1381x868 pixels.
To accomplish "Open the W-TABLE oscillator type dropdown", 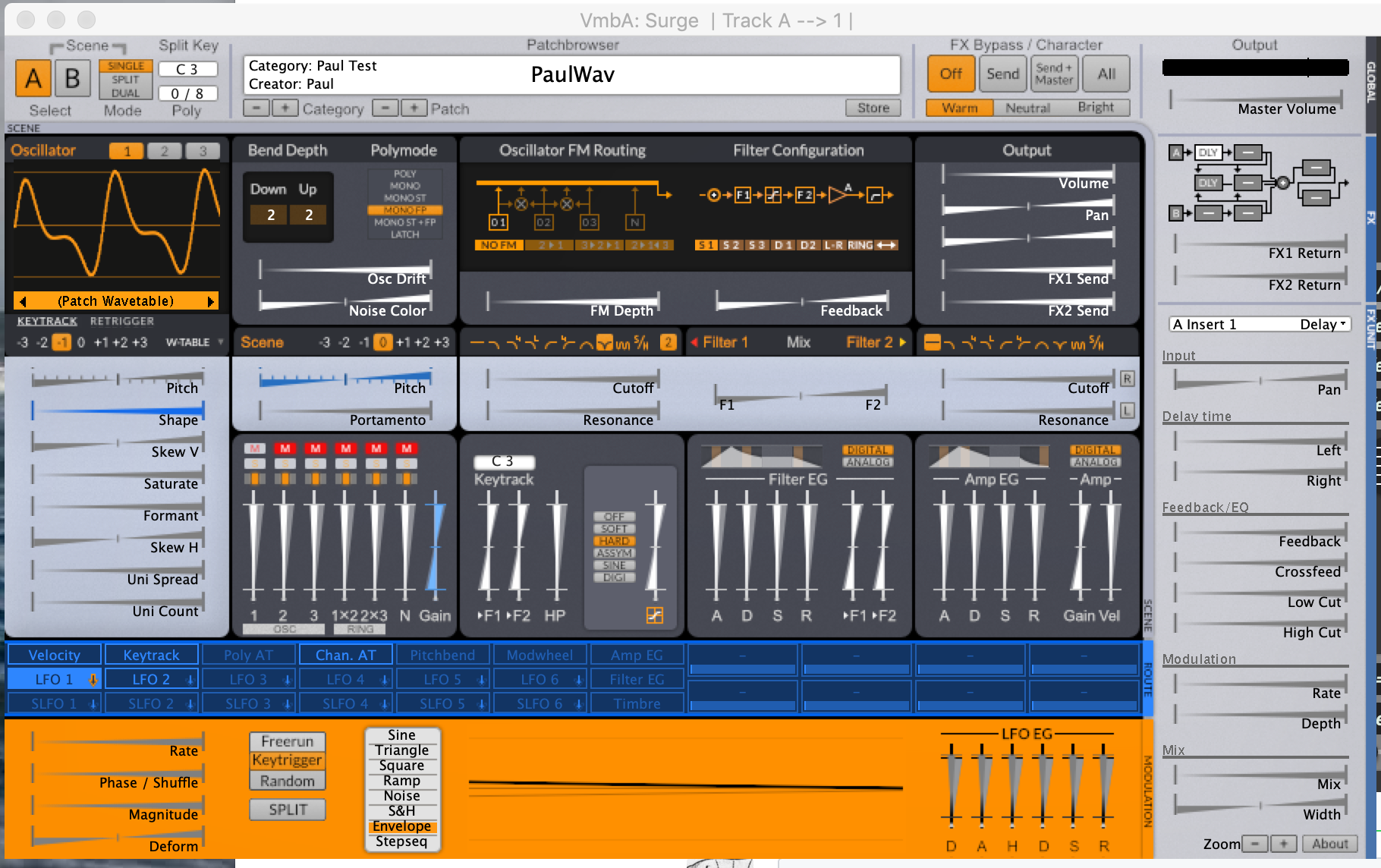I will [x=194, y=342].
